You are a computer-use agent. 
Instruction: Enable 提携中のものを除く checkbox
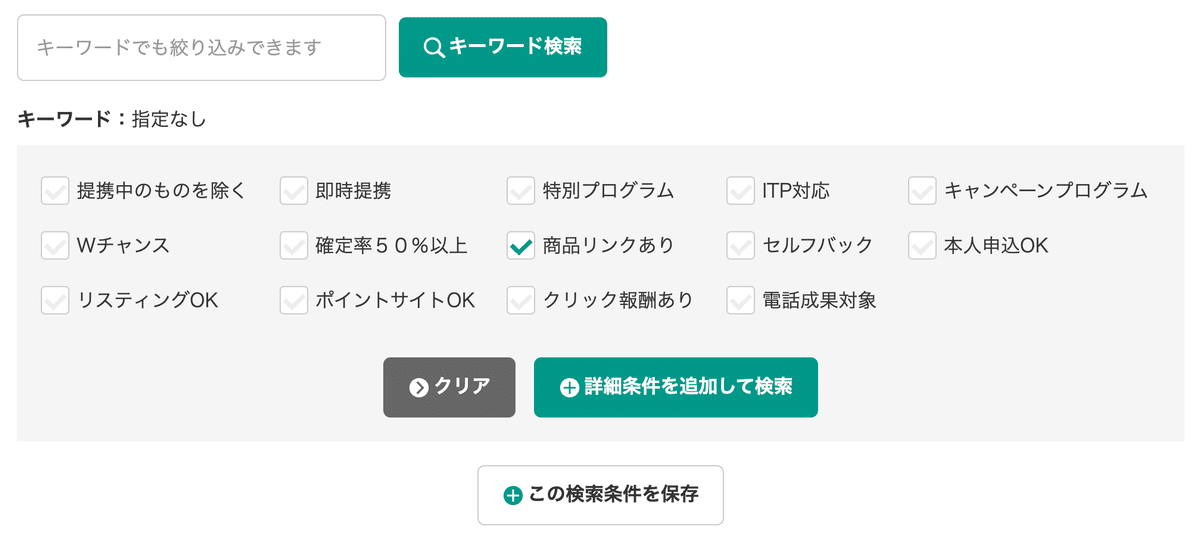(x=54, y=190)
